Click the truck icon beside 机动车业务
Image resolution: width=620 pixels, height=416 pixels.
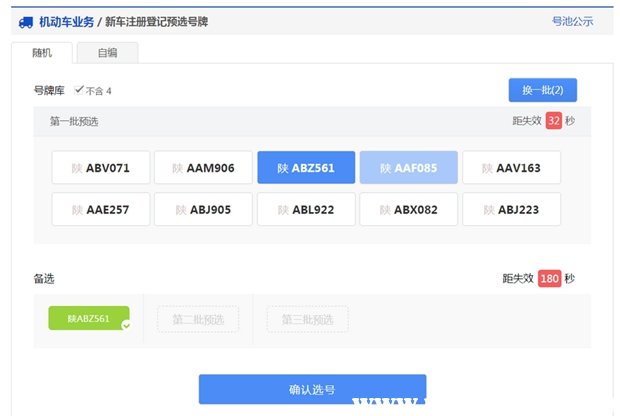tap(25, 21)
